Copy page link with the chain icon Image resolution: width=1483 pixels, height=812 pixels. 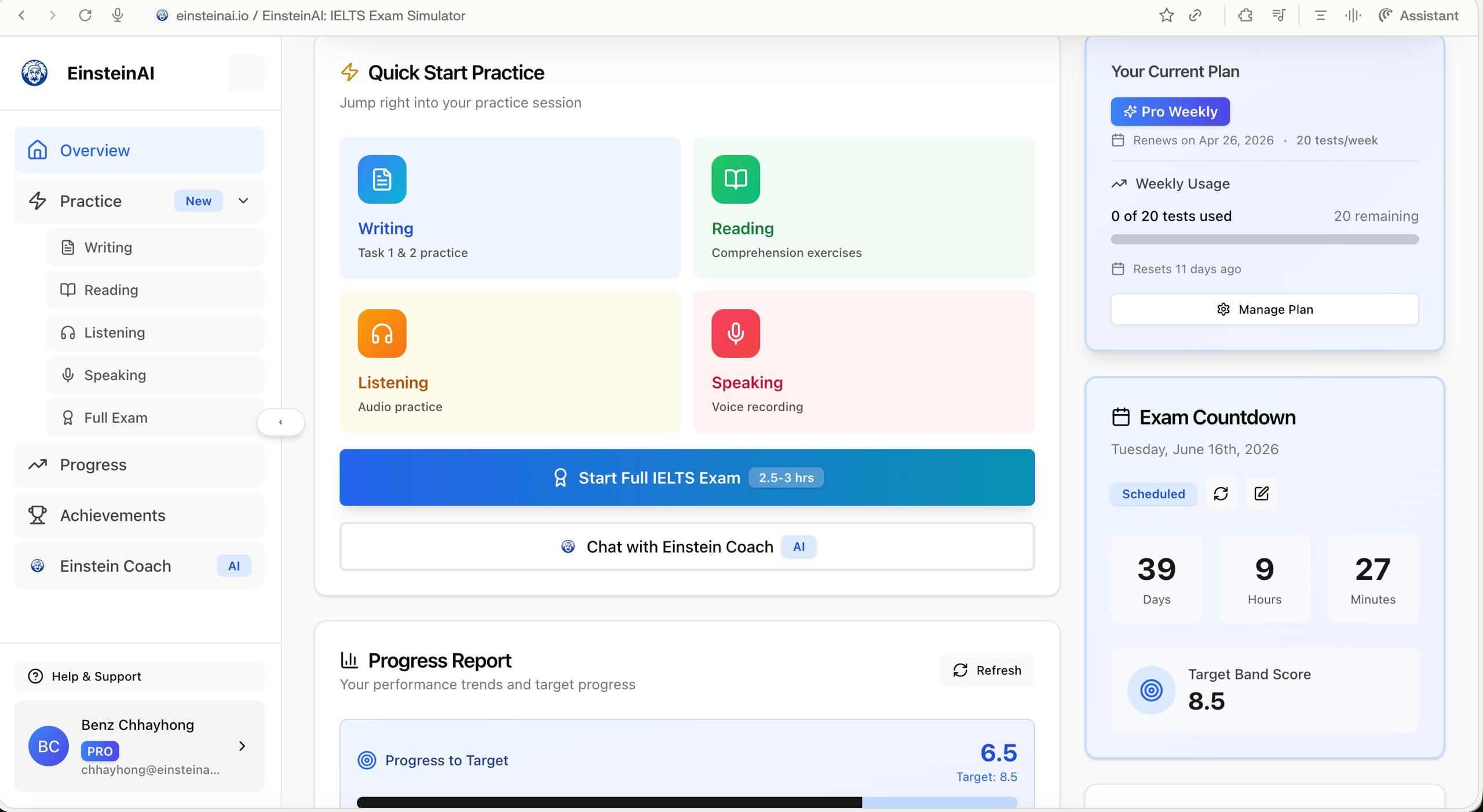(1195, 16)
